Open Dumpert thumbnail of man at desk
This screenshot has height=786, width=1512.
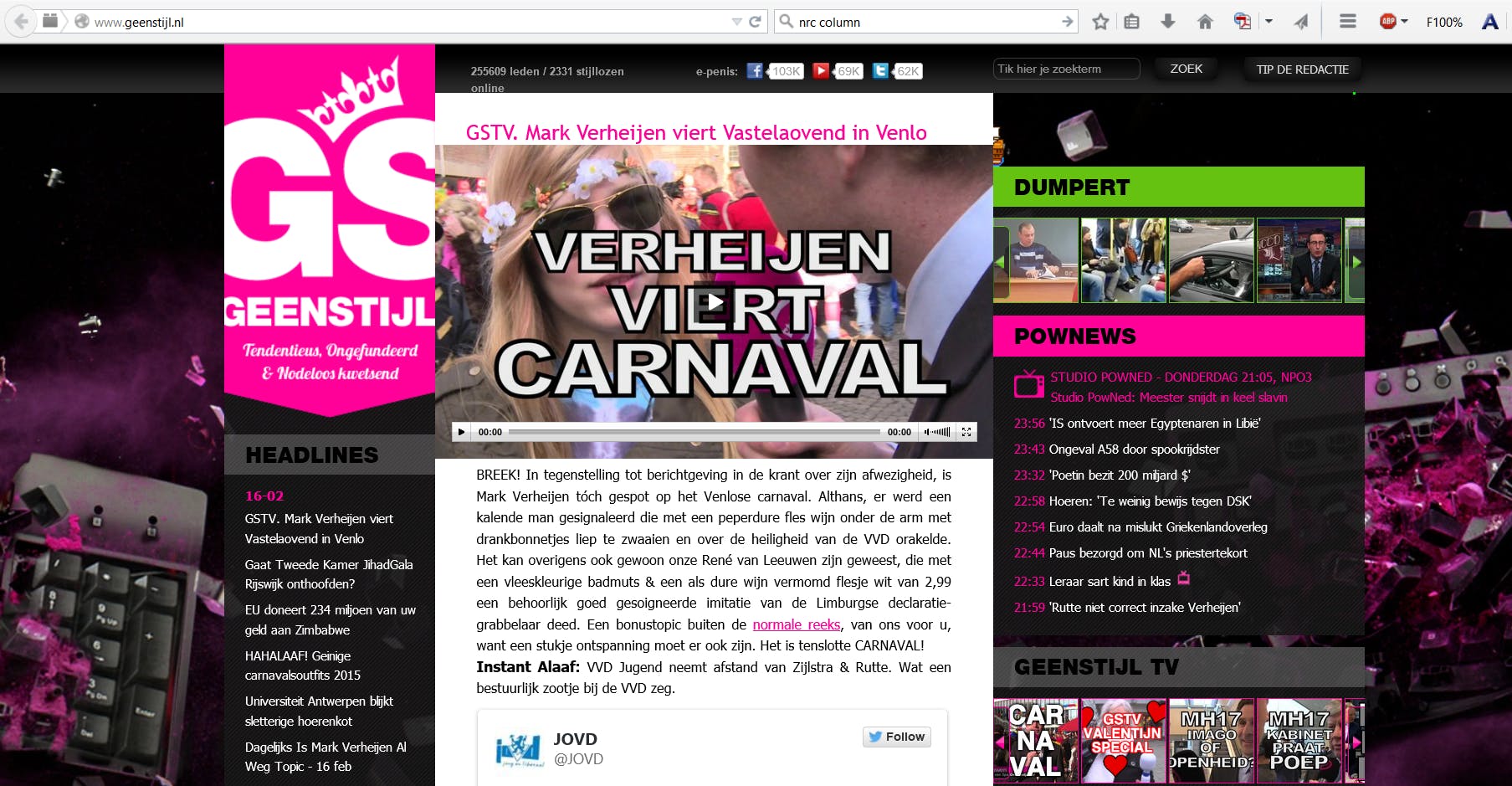1035,260
